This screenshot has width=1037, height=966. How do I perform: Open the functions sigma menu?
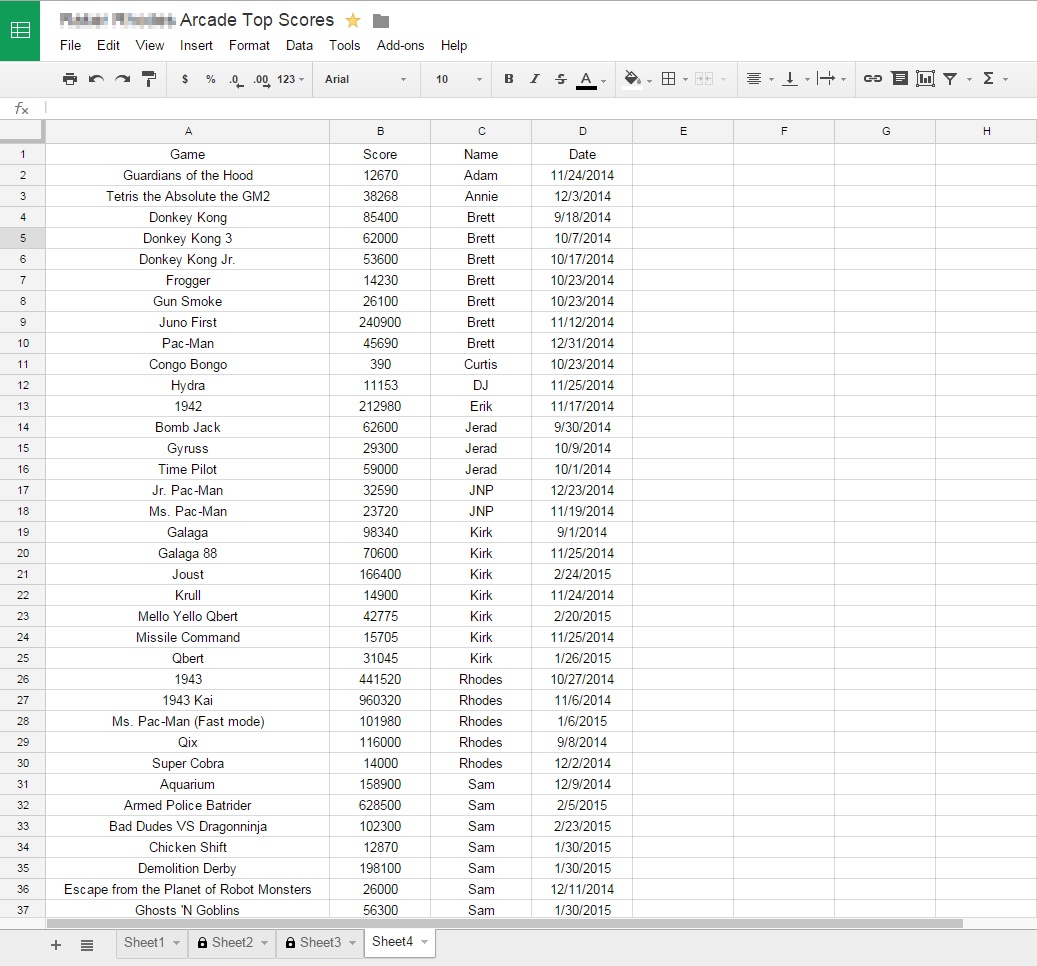click(989, 79)
